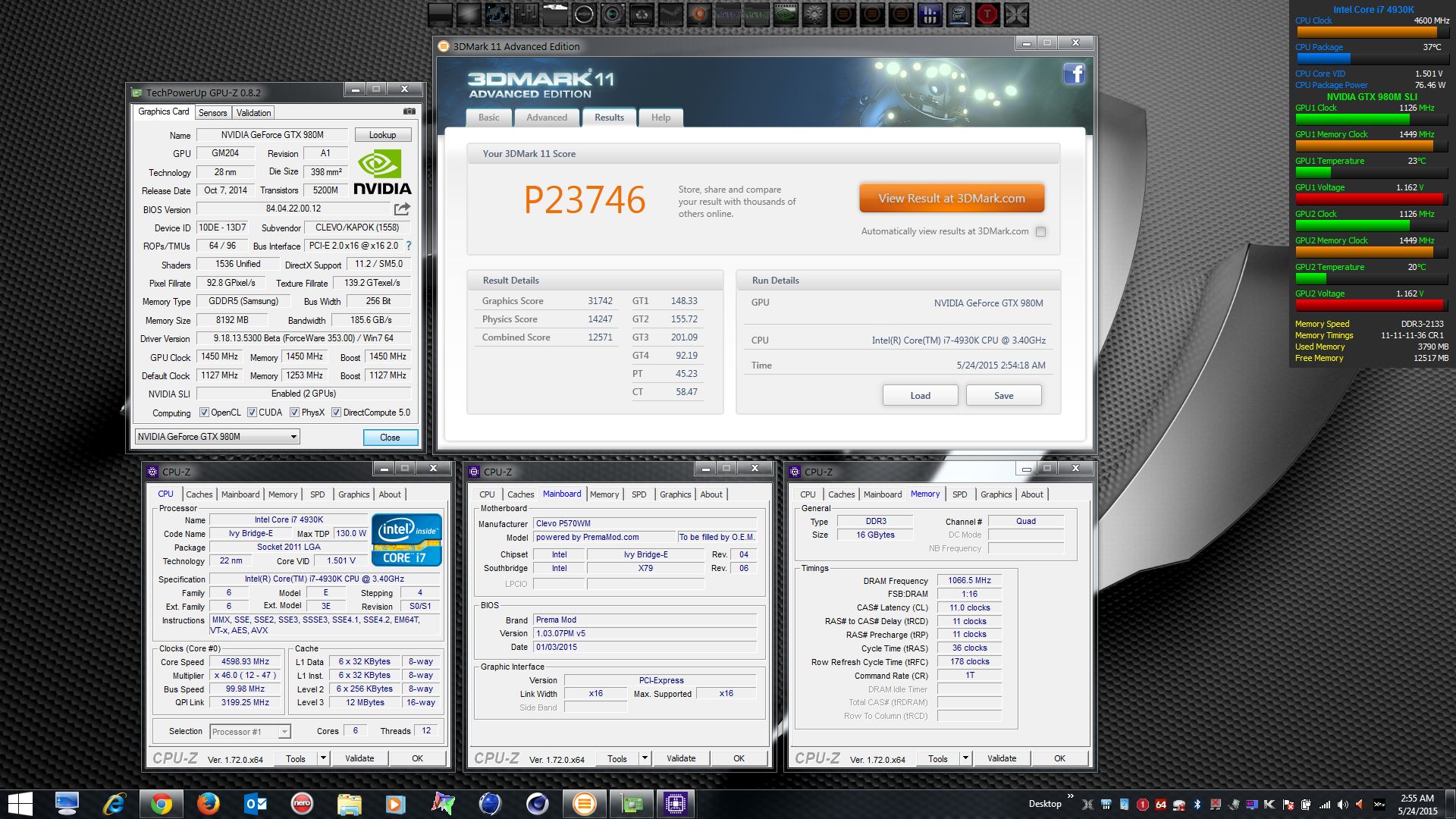Image resolution: width=1456 pixels, height=819 pixels.
Task: Enable automatically view results at 3DMark.com
Action: click(1040, 231)
